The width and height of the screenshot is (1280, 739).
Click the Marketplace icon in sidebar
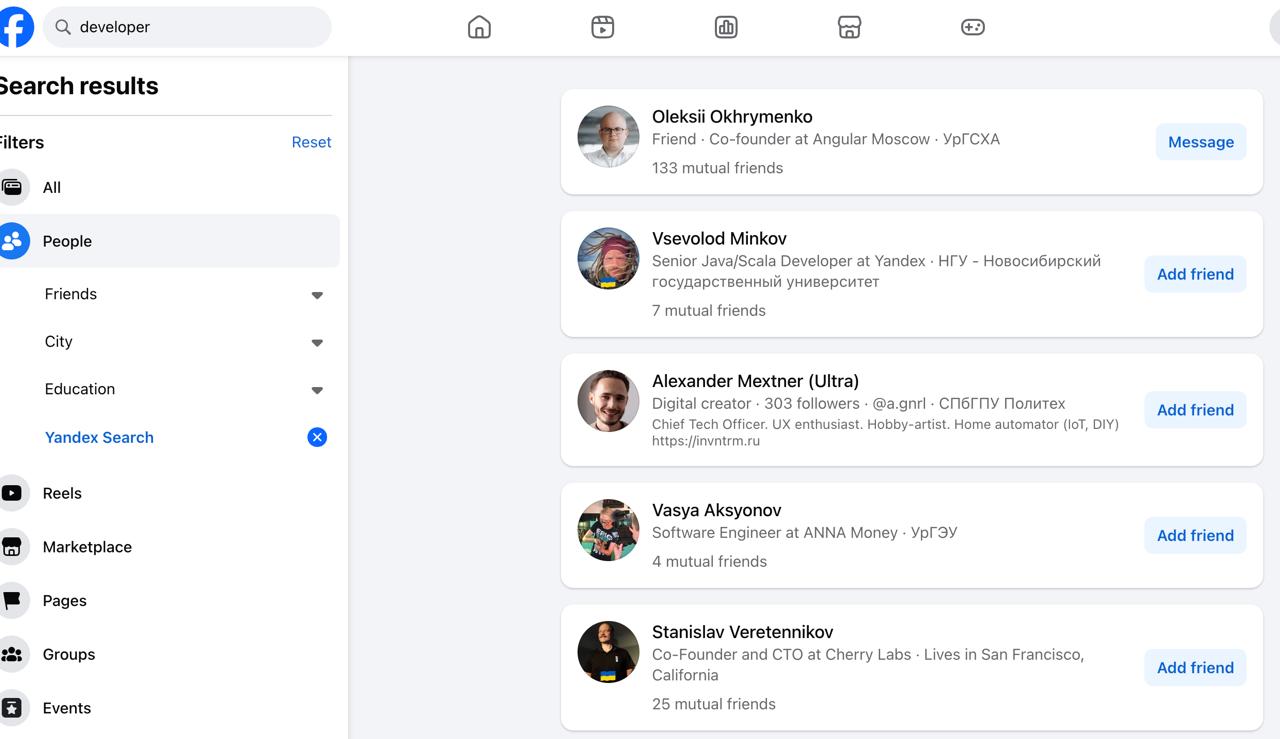click(x=12, y=547)
